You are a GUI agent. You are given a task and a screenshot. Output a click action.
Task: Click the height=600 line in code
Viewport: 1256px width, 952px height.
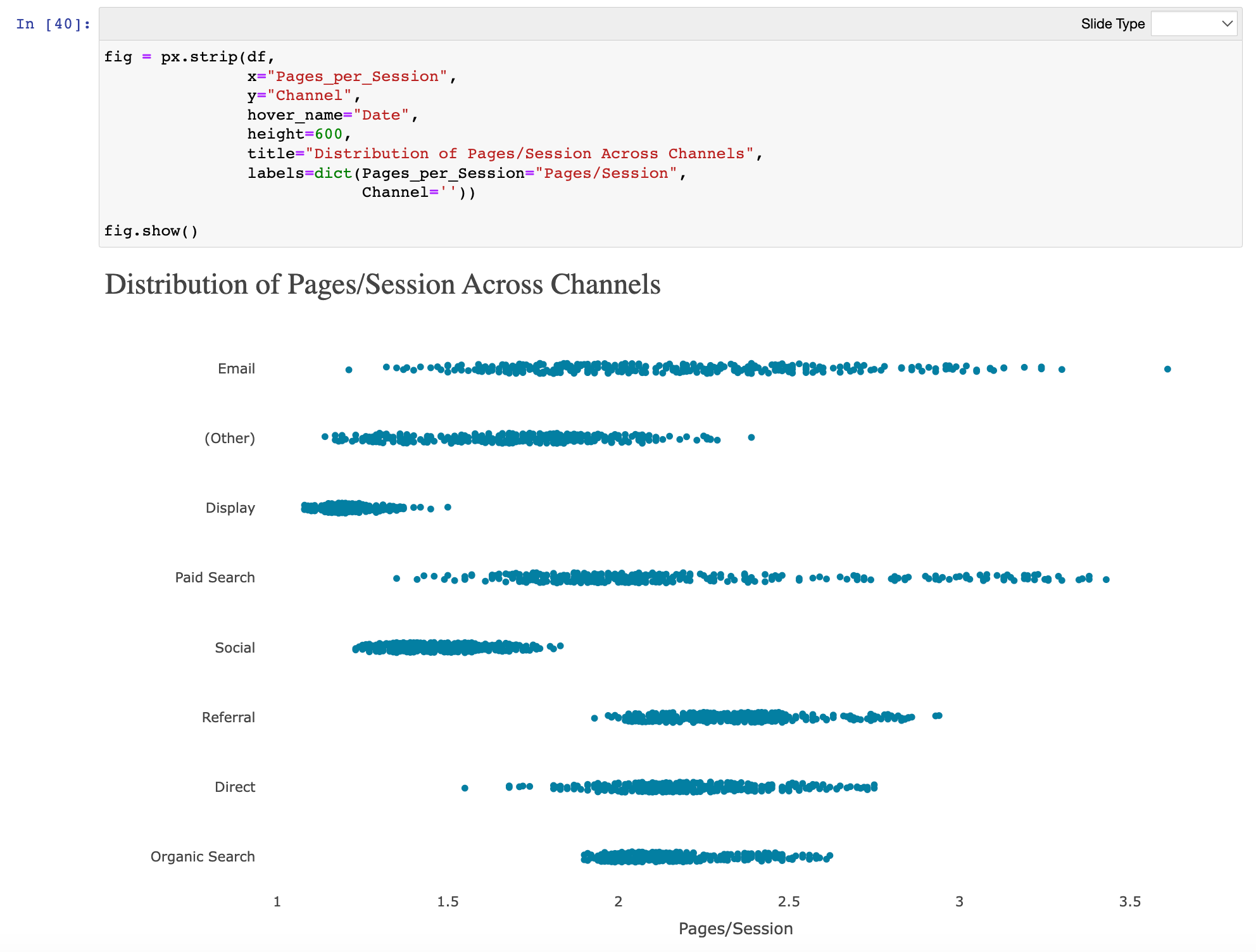[298, 134]
